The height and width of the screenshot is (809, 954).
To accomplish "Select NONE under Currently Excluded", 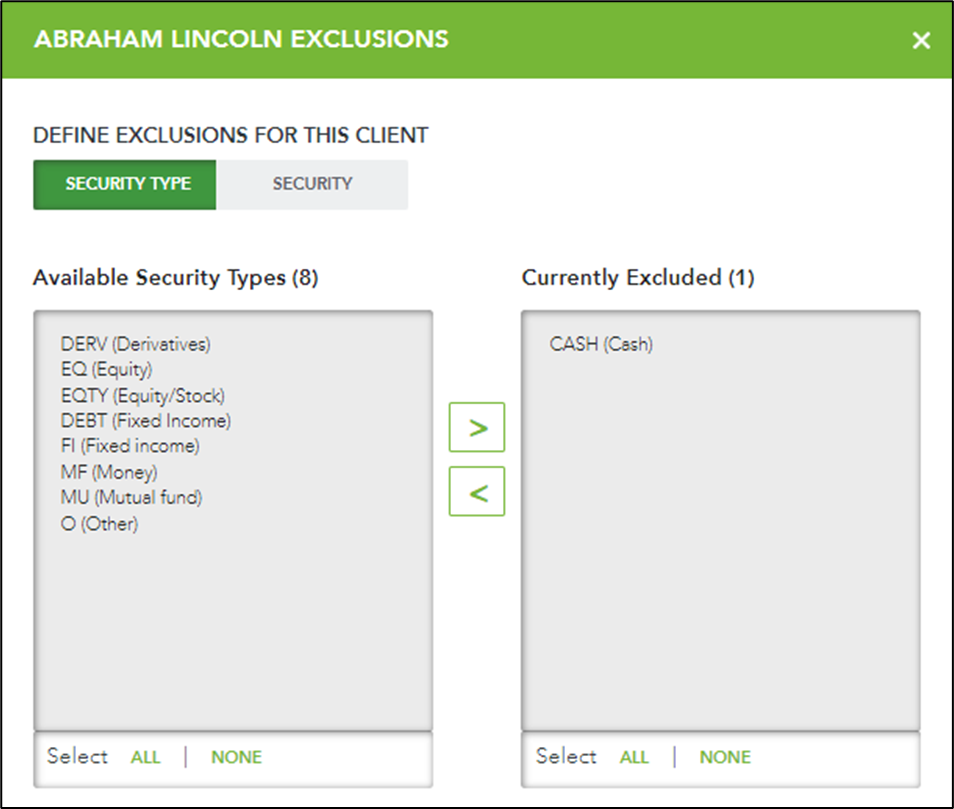I will [725, 757].
